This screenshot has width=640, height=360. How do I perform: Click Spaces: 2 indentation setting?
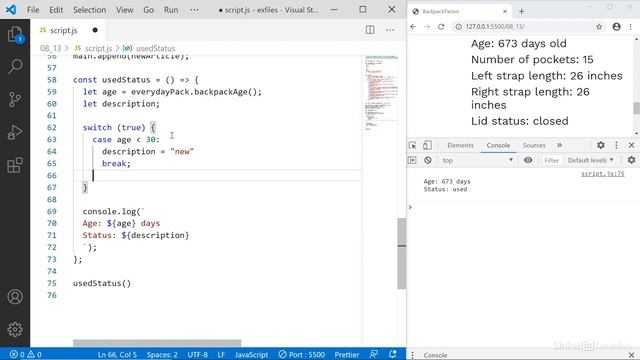pos(162,354)
